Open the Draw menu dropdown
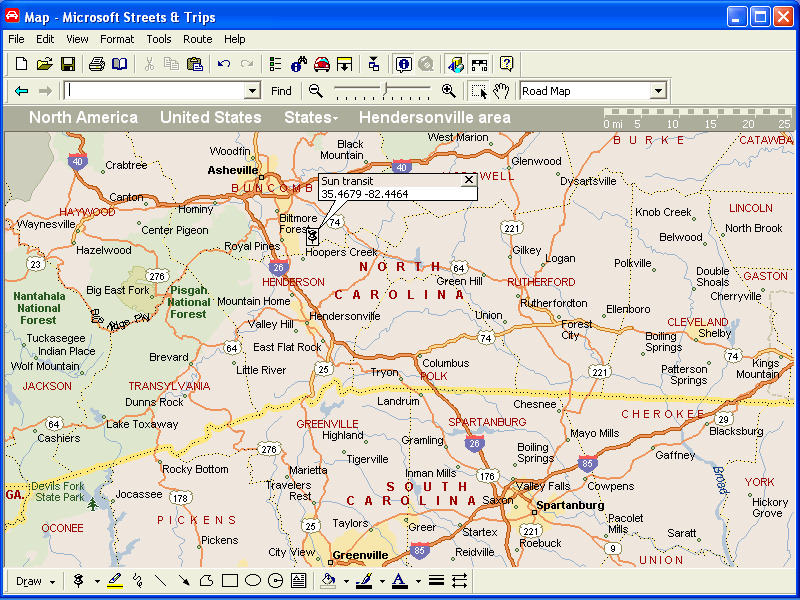The image size is (800, 600). click(x=35, y=580)
